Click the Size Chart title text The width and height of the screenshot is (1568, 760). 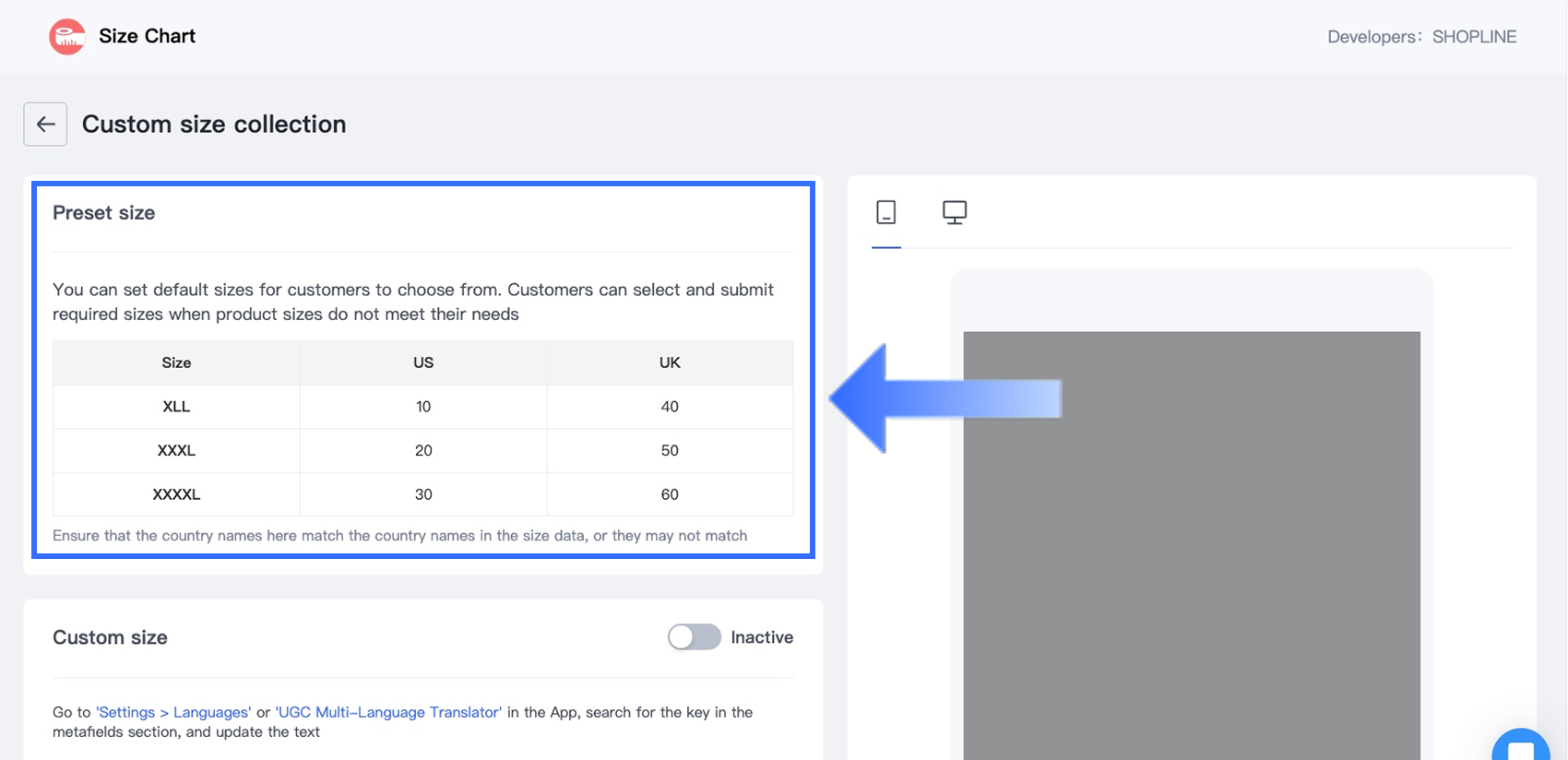[x=148, y=36]
